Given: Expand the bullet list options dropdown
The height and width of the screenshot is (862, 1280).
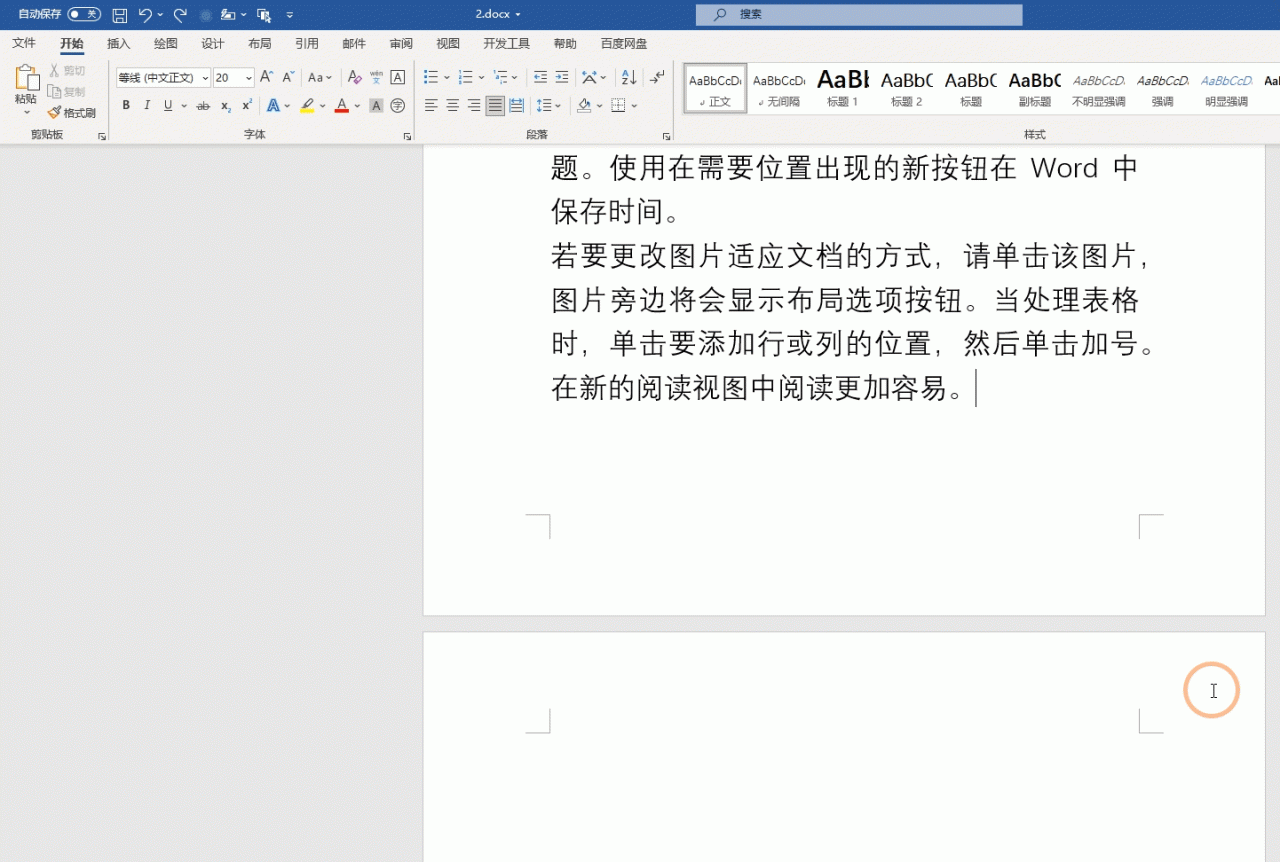Looking at the screenshot, I should 446,77.
